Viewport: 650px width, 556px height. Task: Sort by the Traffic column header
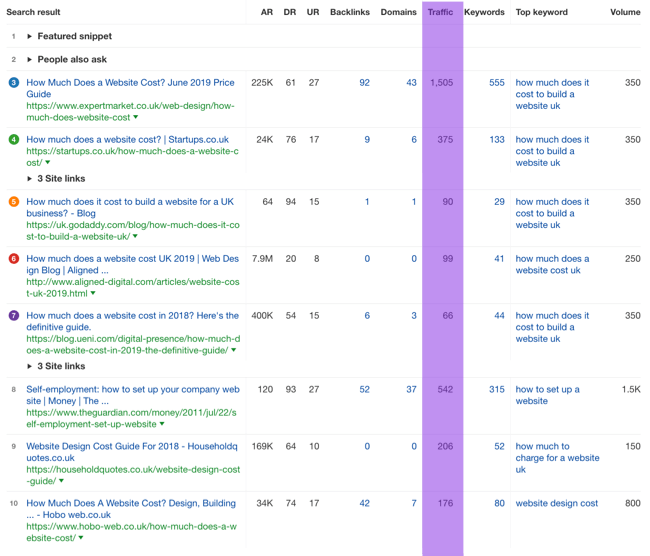[440, 13]
